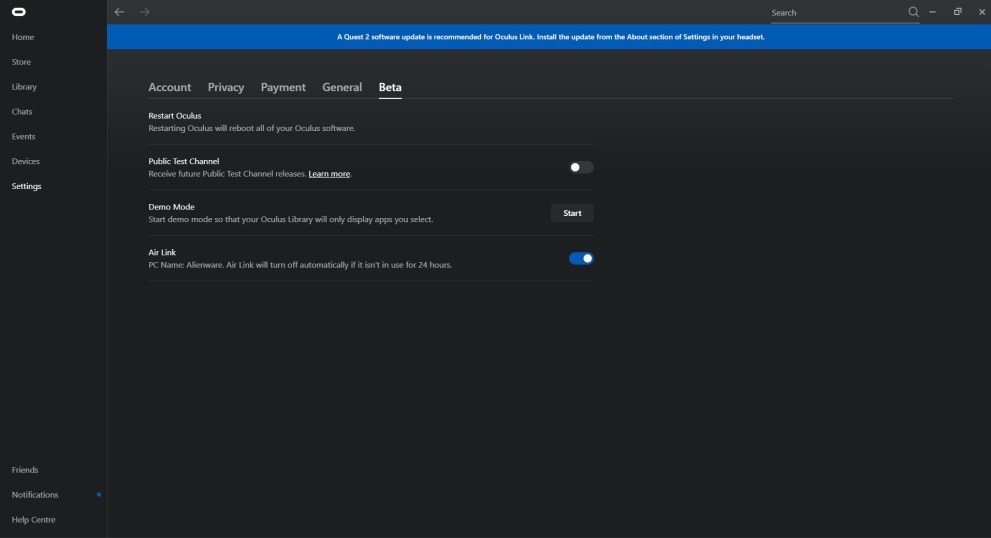Open the Learn more link
This screenshot has width=991, height=538.
click(329, 174)
